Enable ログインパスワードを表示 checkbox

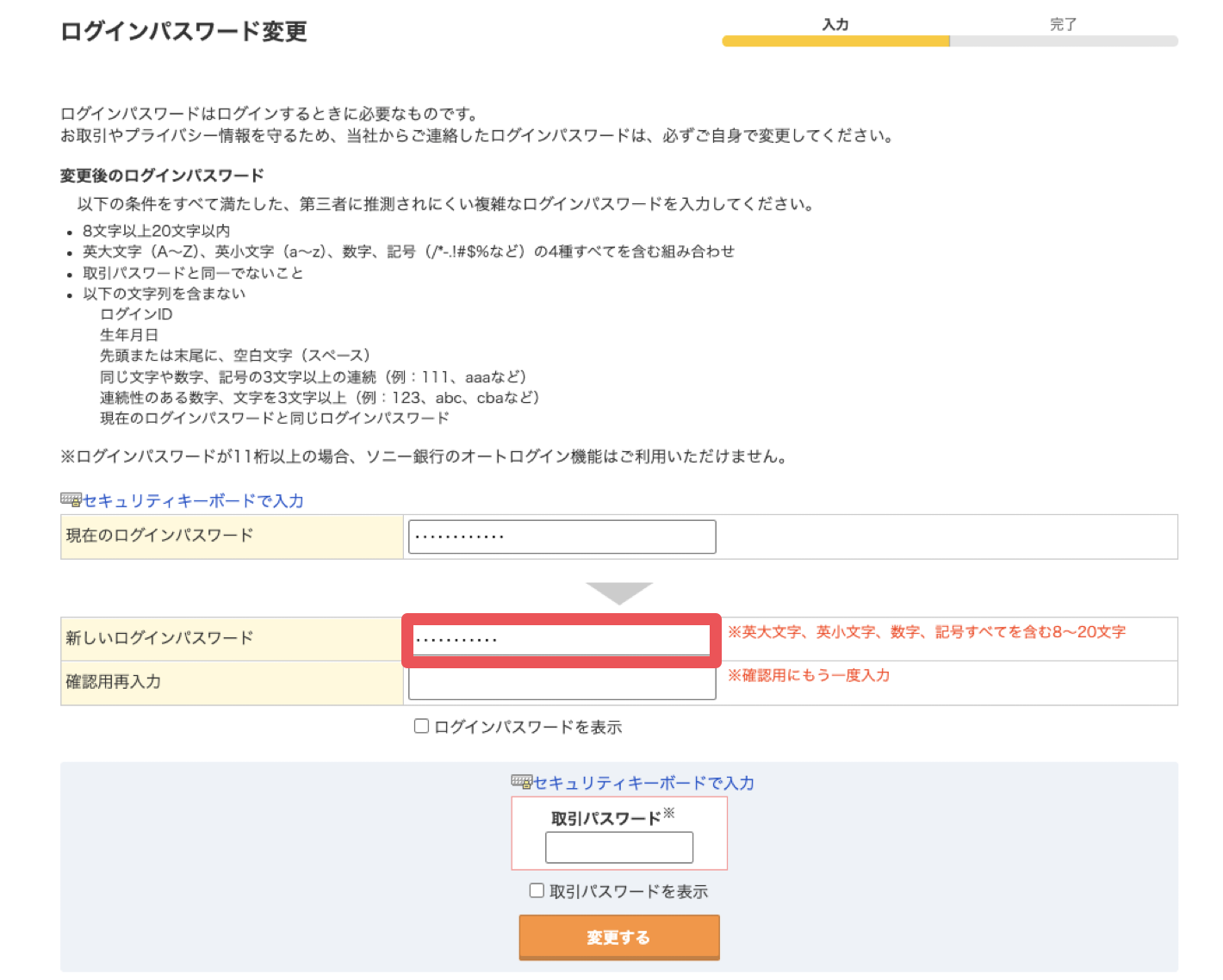point(421,726)
